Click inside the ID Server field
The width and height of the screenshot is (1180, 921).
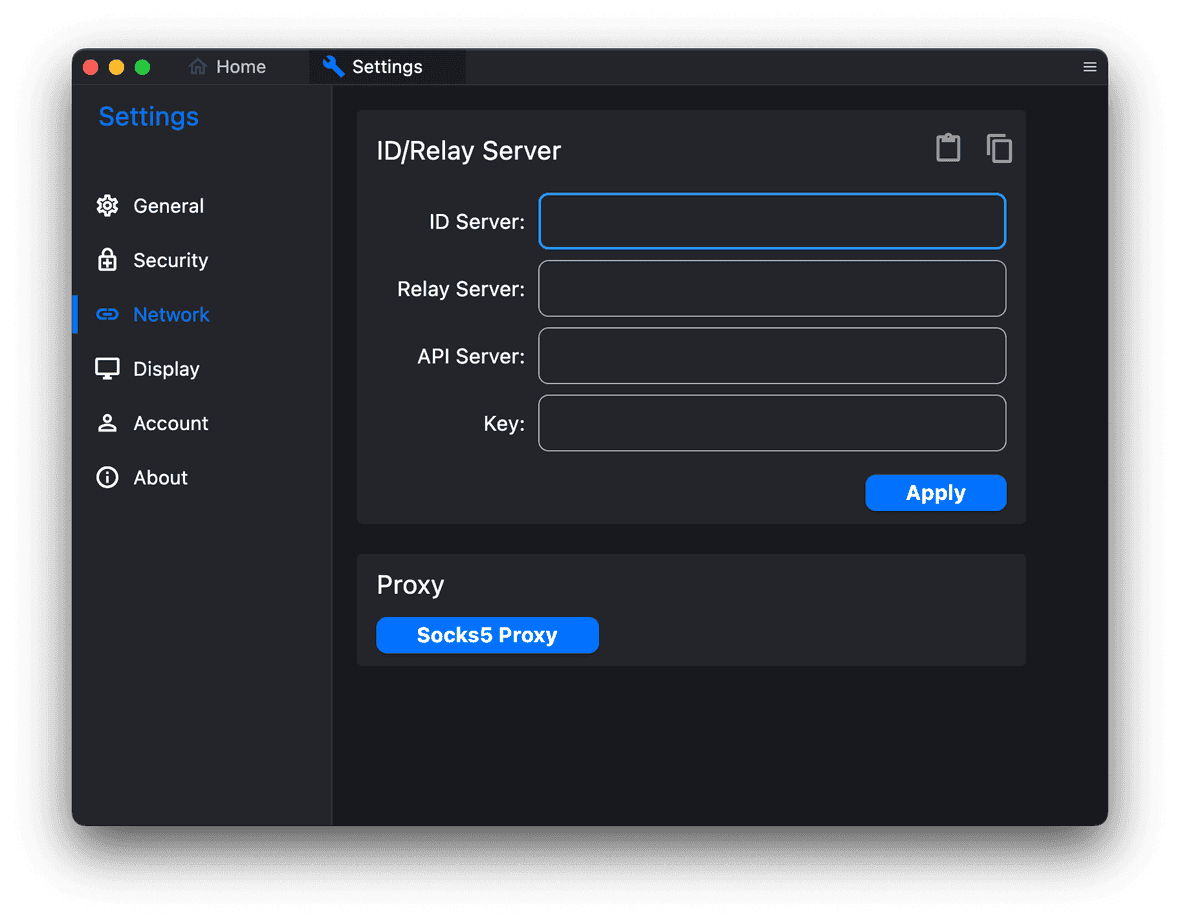[772, 221]
